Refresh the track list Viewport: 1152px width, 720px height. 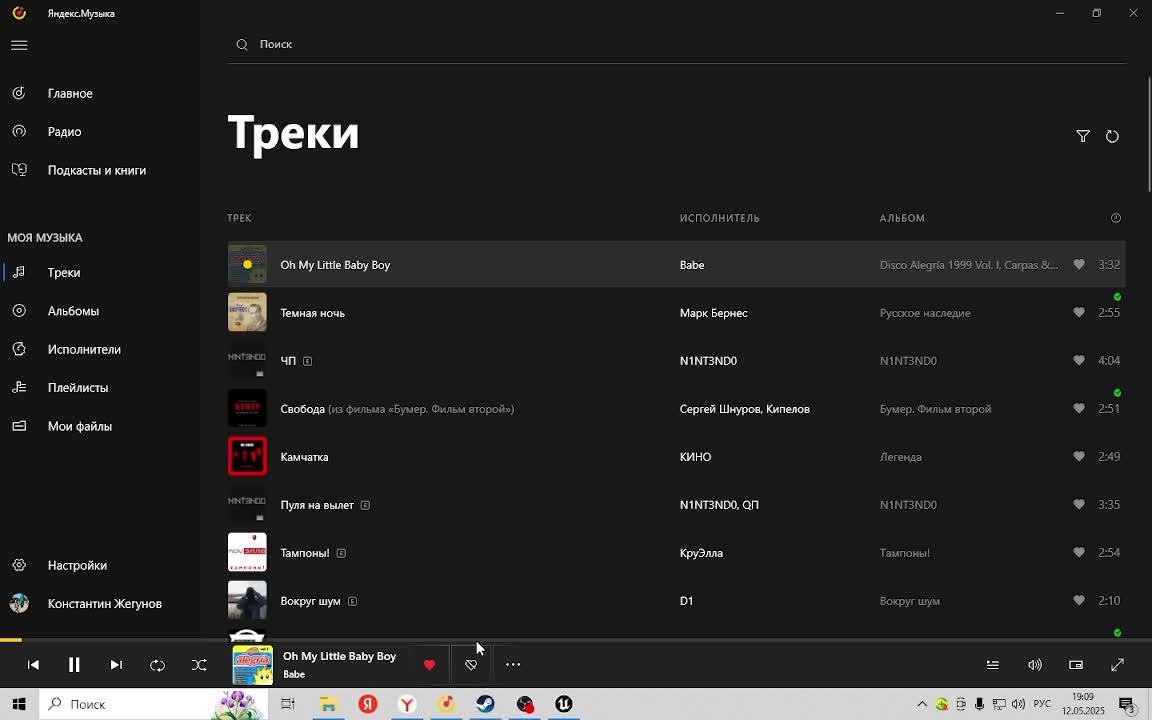click(x=1112, y=136)
